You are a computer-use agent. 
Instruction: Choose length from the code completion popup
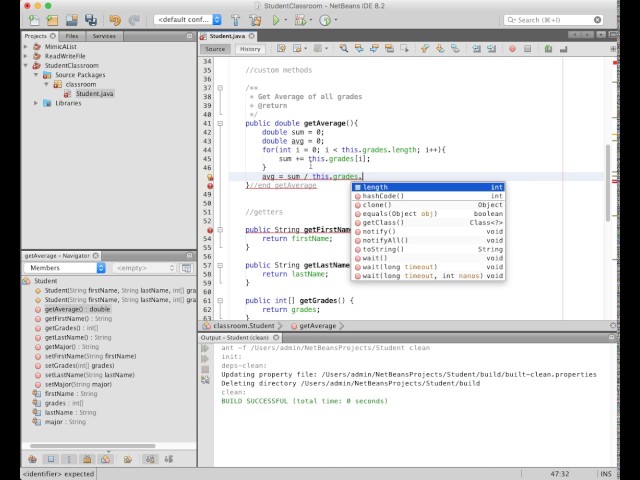point(428,187)
